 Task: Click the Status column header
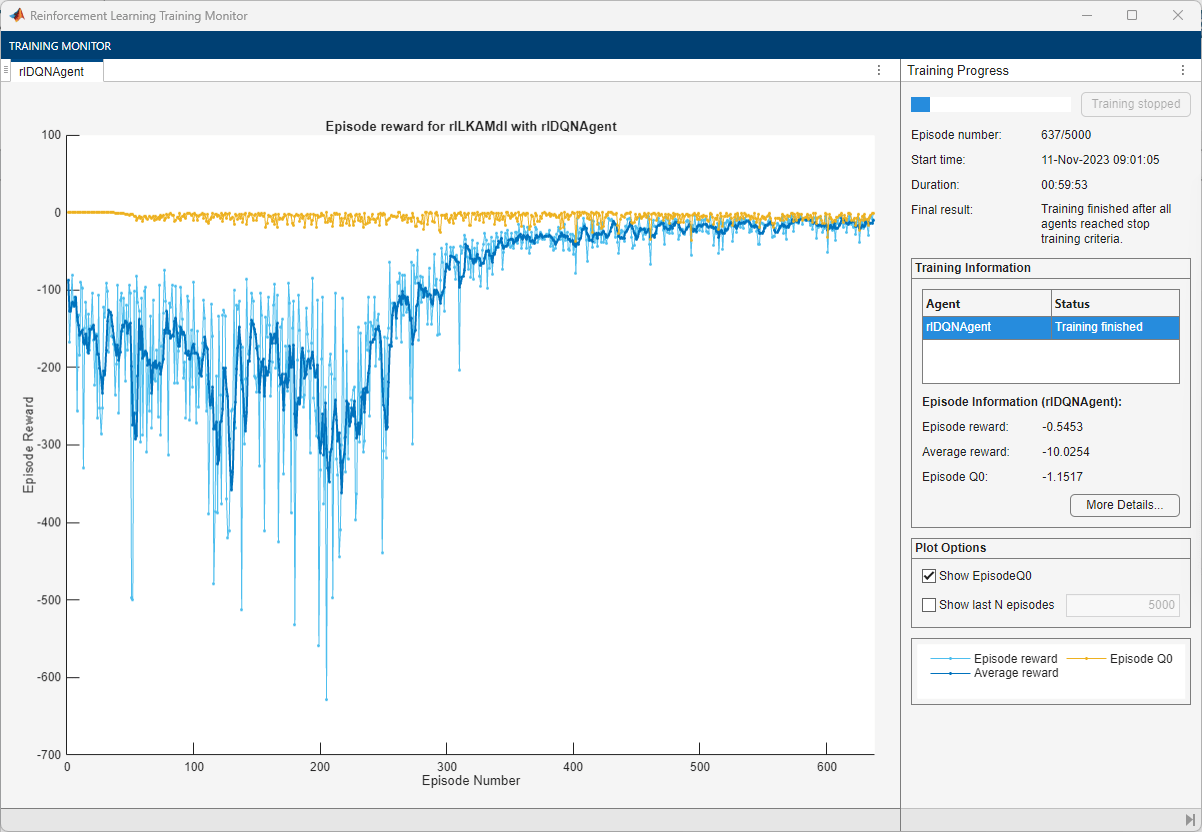coord(1115,304)
